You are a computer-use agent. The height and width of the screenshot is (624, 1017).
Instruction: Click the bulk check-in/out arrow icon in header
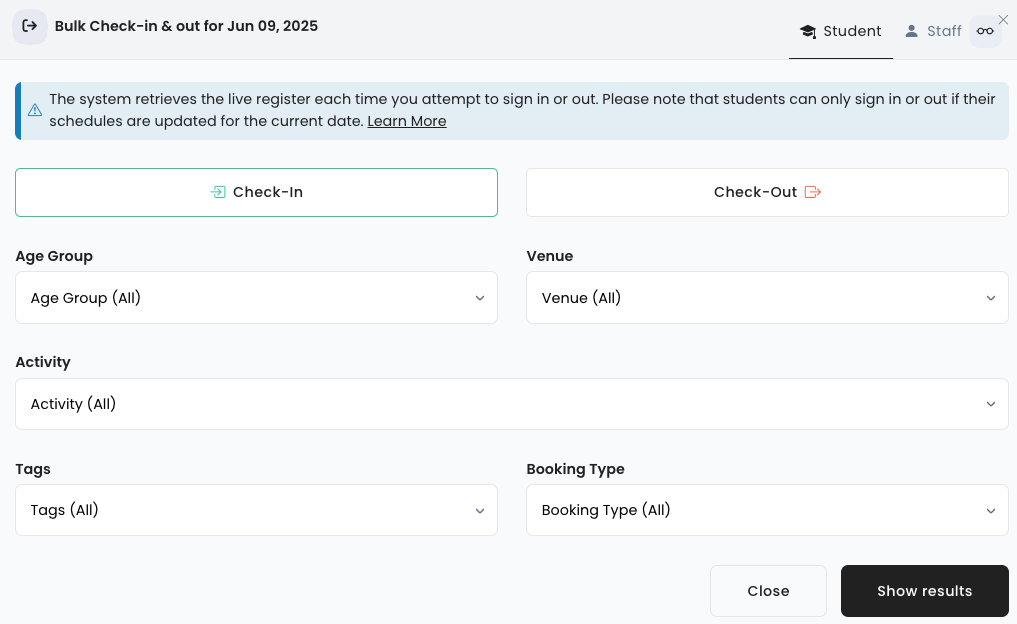(30, 27)
